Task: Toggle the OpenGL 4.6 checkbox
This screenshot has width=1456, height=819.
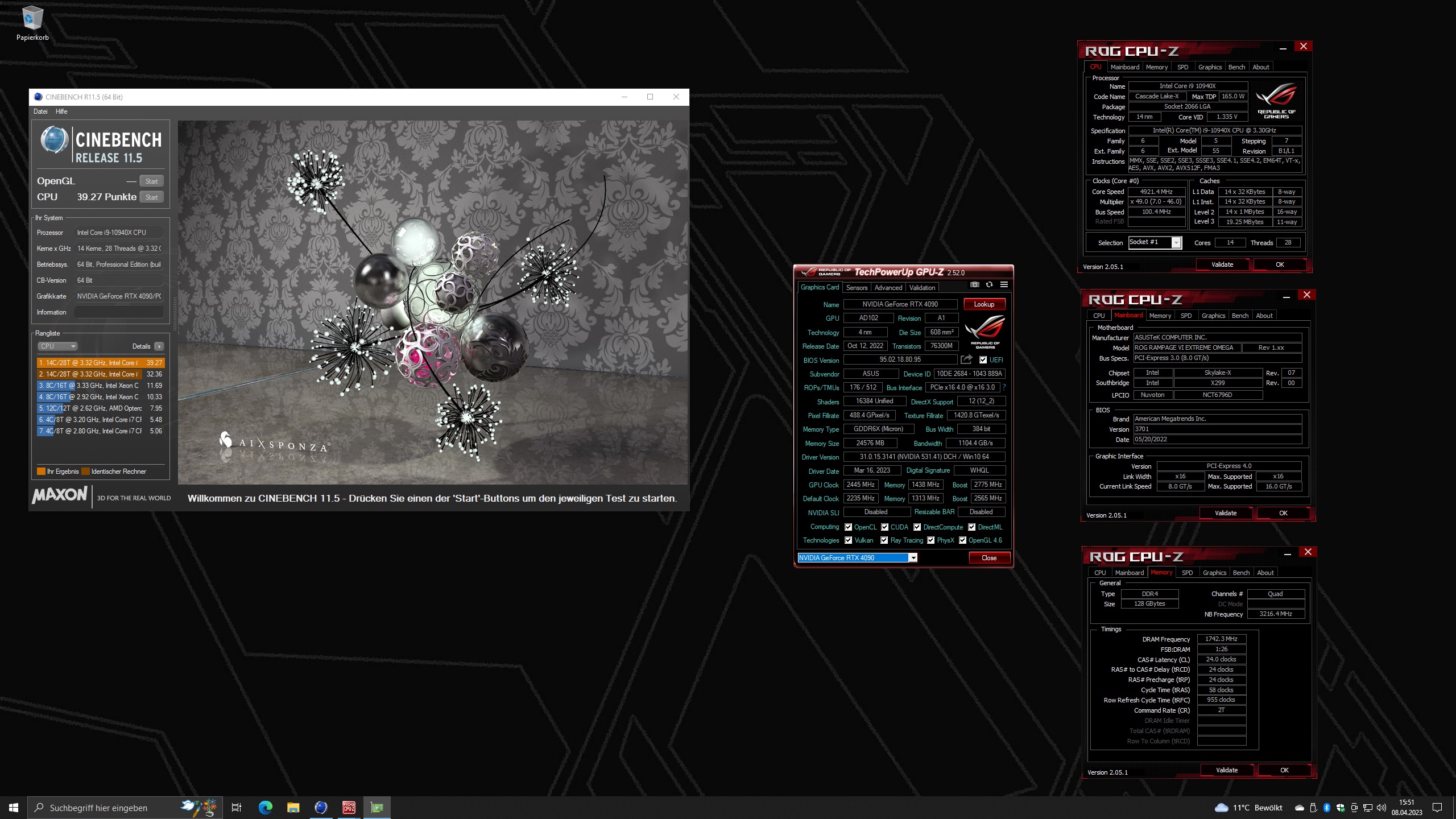Action: coord(962,540)
